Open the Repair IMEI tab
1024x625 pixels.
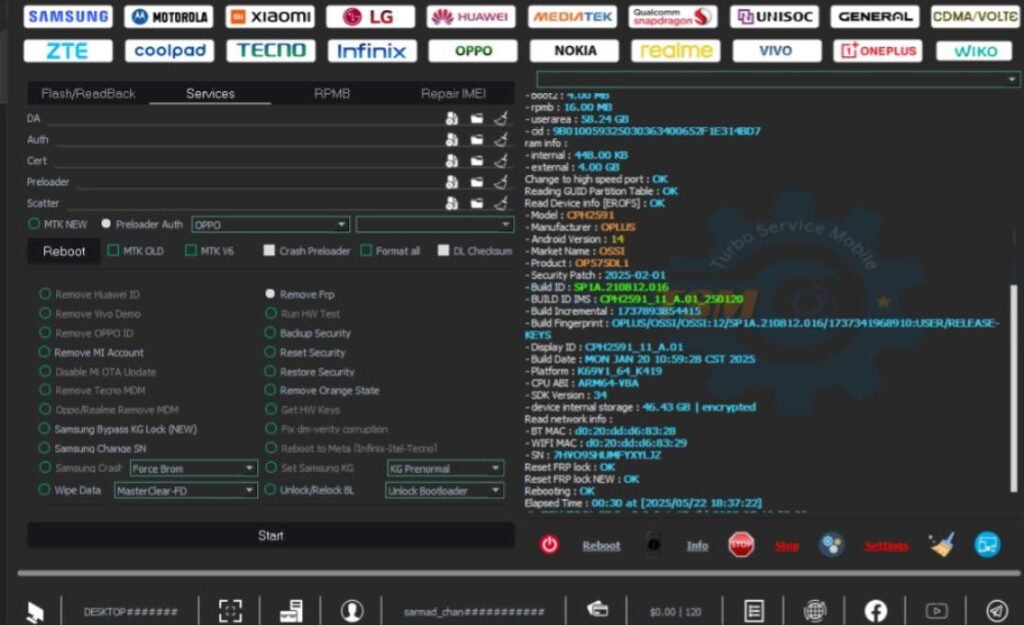coord(453,93)
